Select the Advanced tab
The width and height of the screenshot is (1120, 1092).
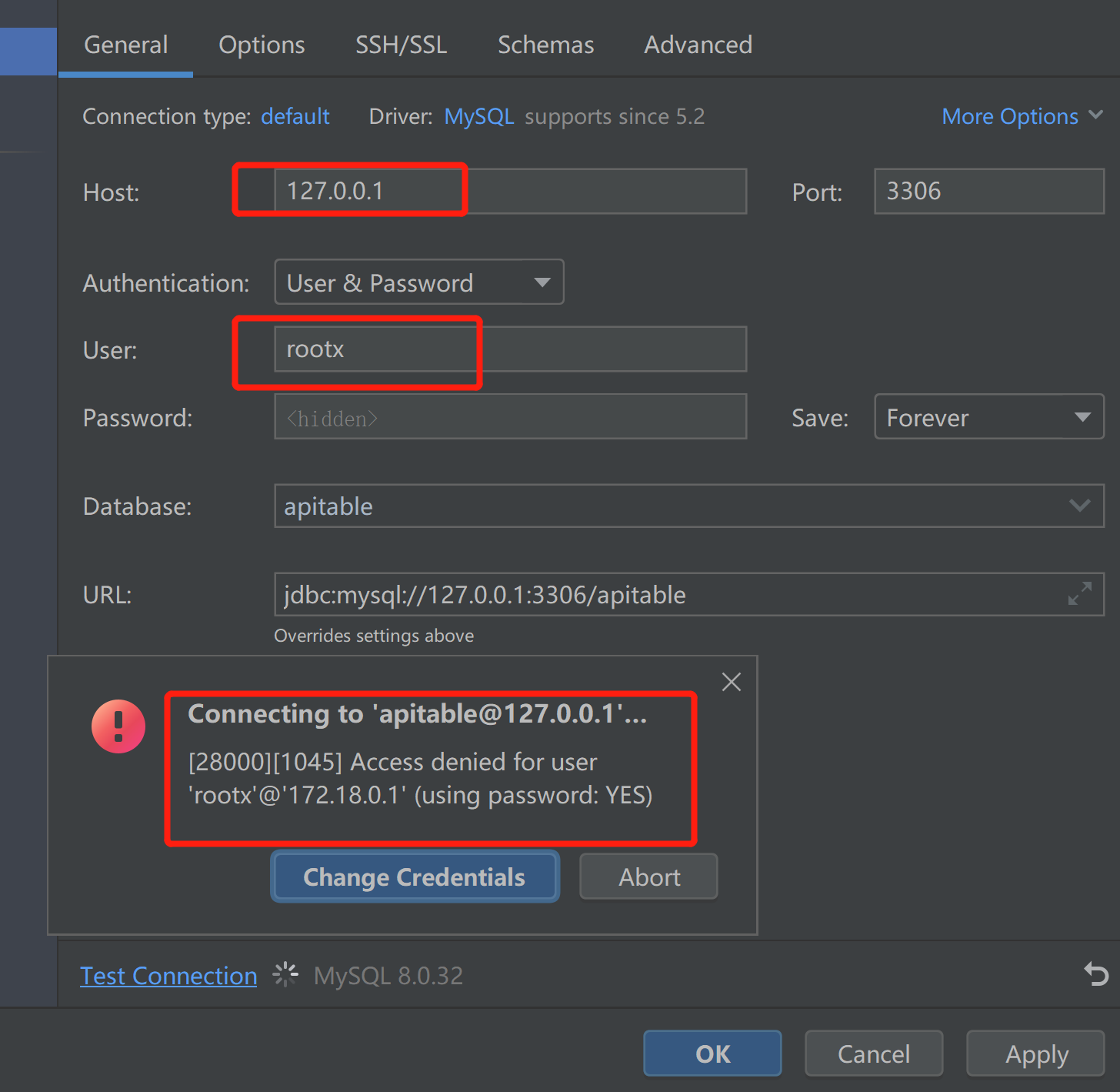697,45
